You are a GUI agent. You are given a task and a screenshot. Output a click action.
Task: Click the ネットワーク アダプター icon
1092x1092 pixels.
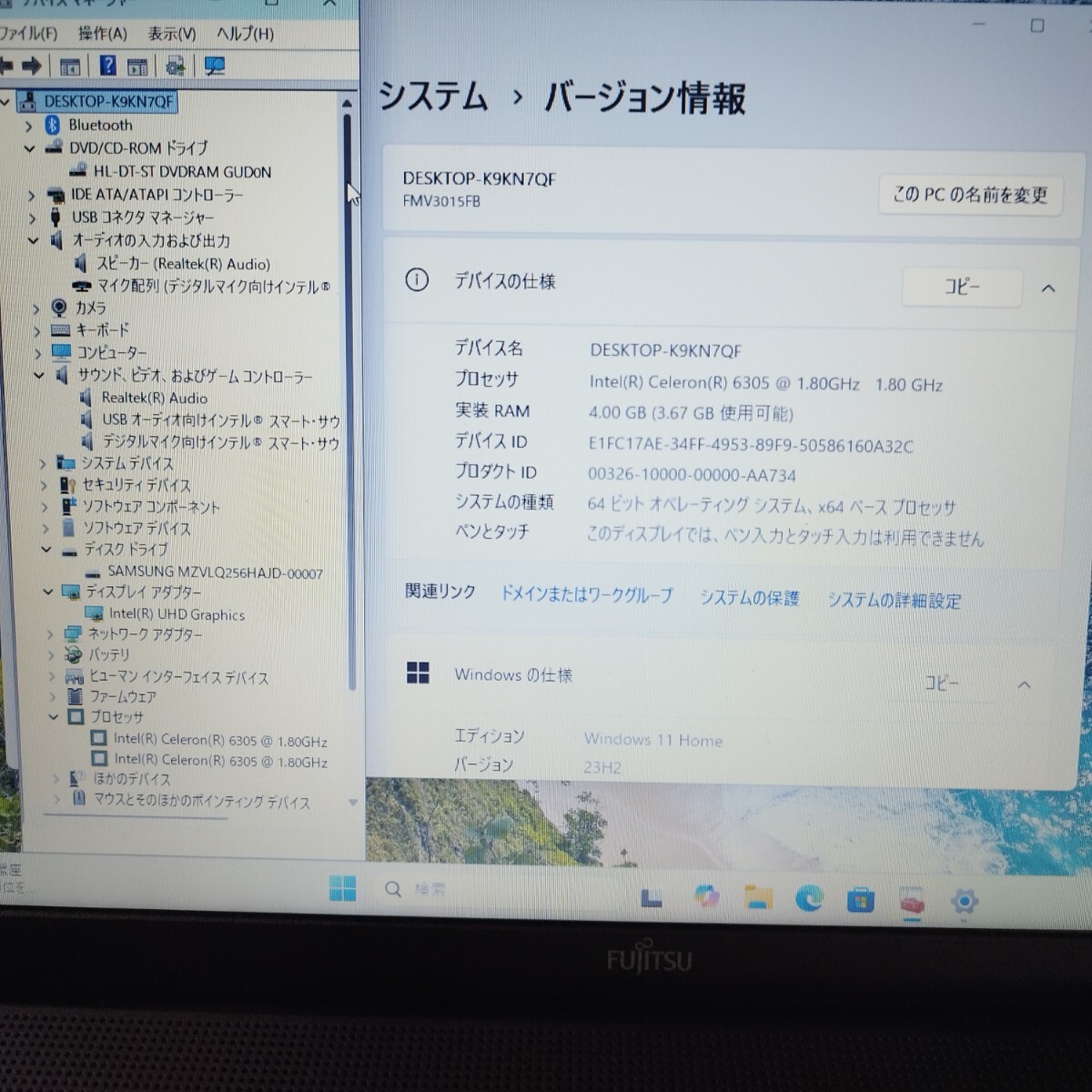(x=73, y=633)
